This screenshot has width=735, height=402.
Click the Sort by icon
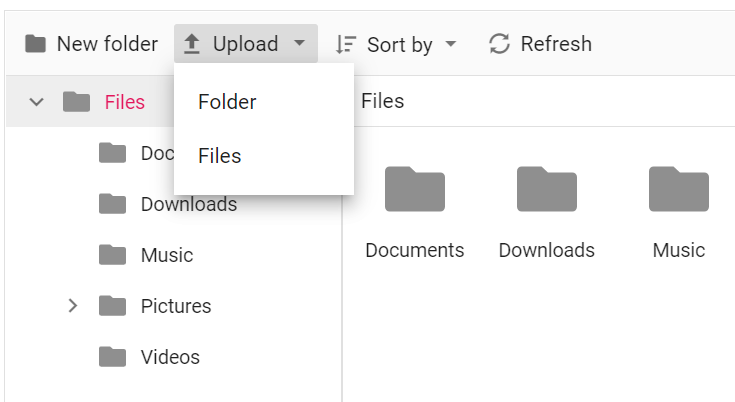point(346,44)
